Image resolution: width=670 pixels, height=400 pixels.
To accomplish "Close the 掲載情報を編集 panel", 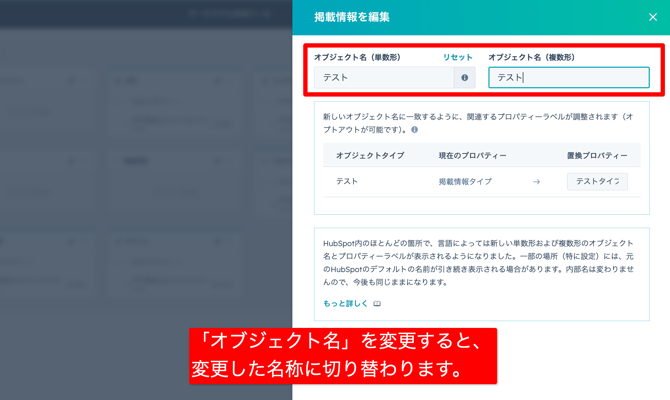I will point(653,17).
